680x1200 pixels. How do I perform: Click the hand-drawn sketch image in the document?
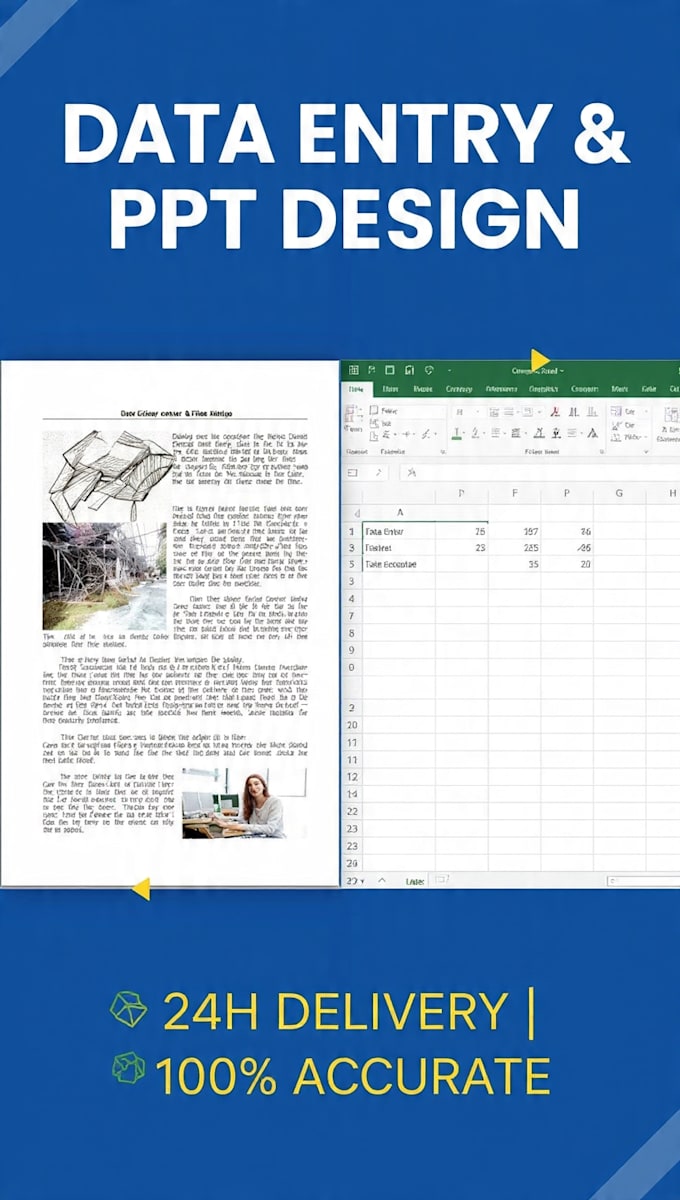click(x=108, y=476)
